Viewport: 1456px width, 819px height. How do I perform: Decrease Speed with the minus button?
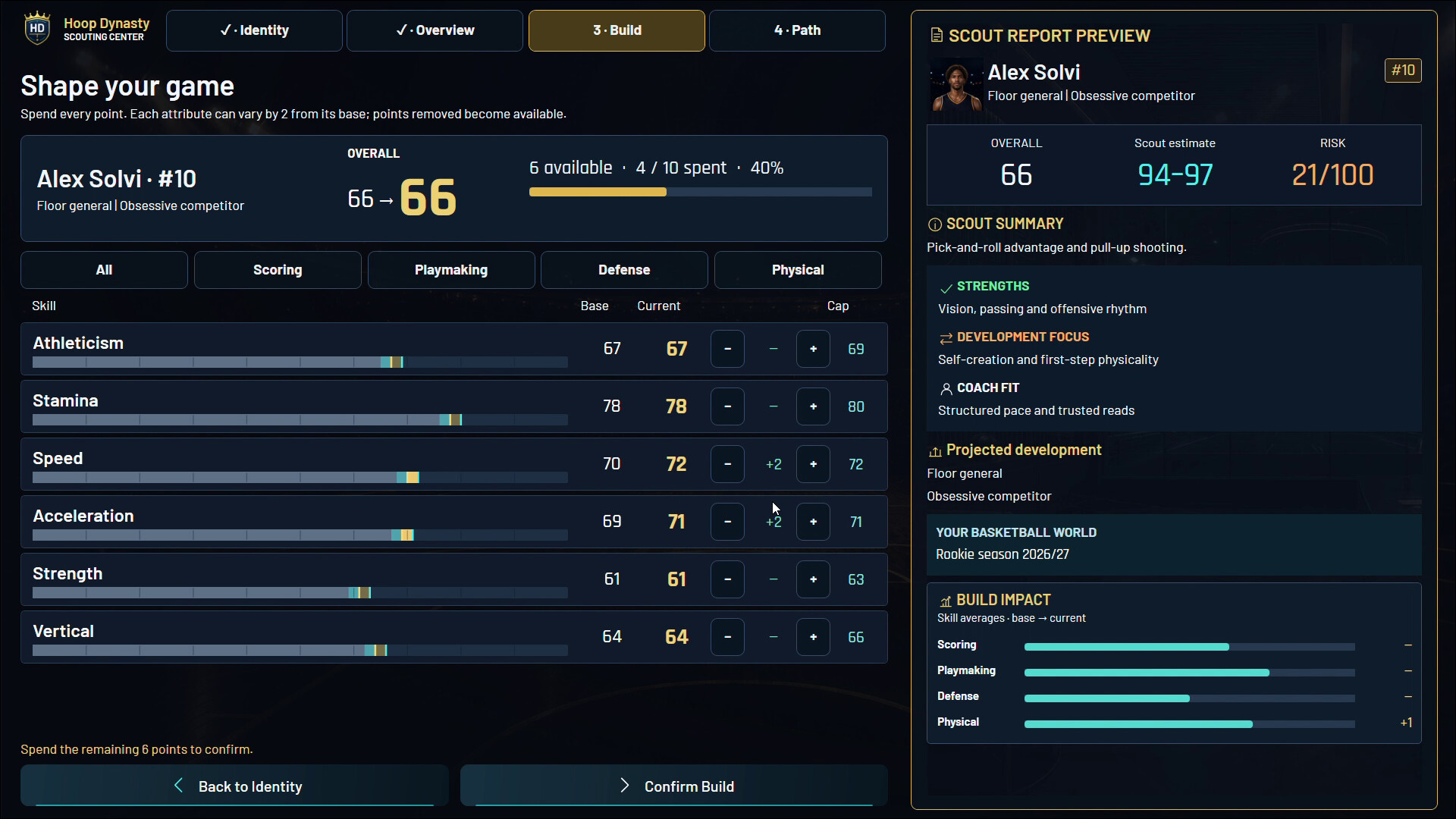tap(727, 464)
